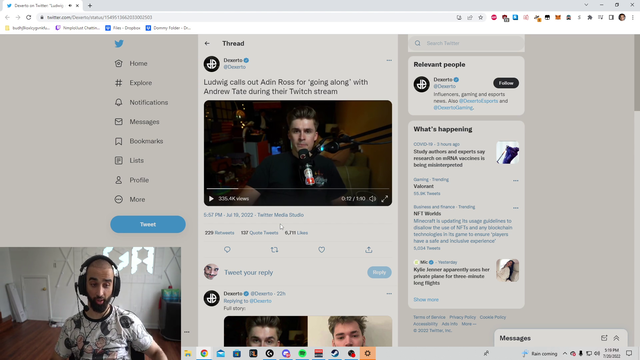Compose new message icon in Messages drawer

tap(604, 338)
